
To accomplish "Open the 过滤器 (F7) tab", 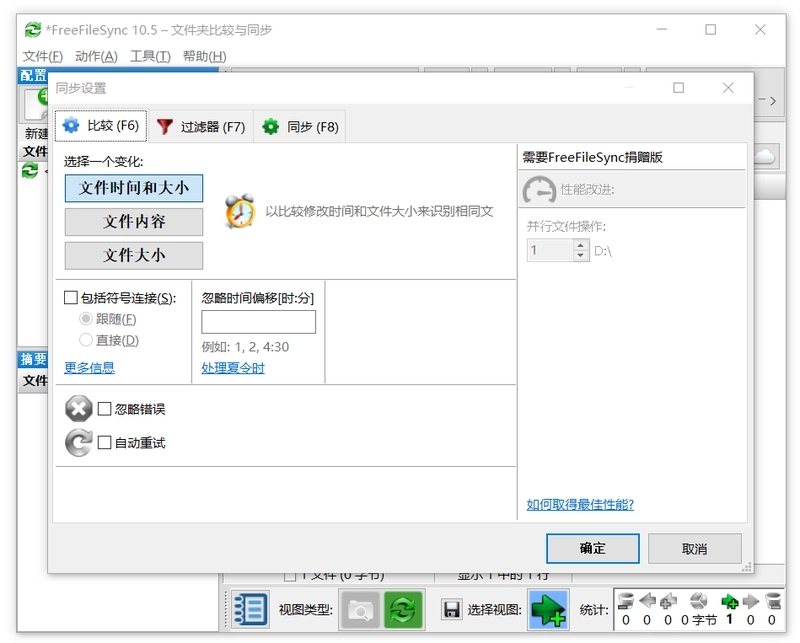I will [201, 127].
